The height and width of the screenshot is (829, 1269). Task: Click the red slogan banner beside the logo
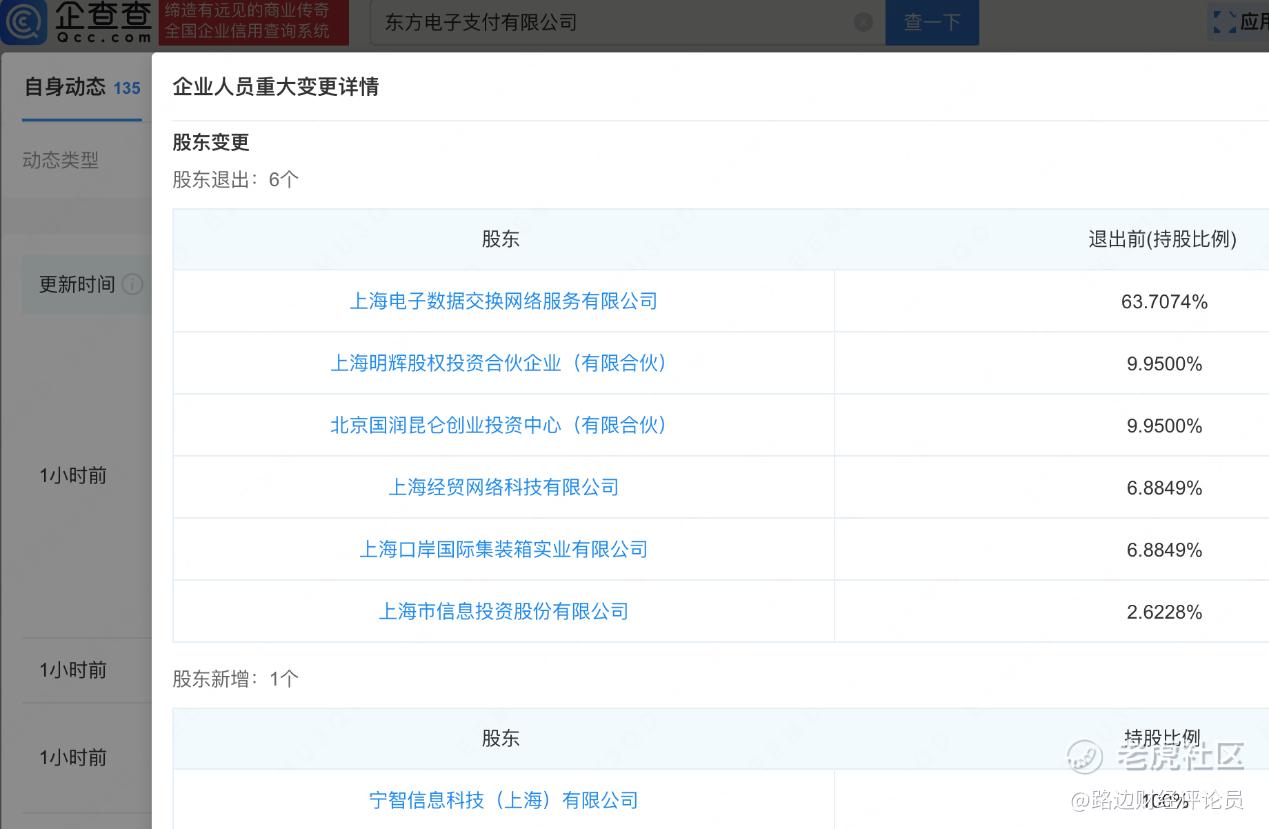pyautogui.click(x=254, y=22)
